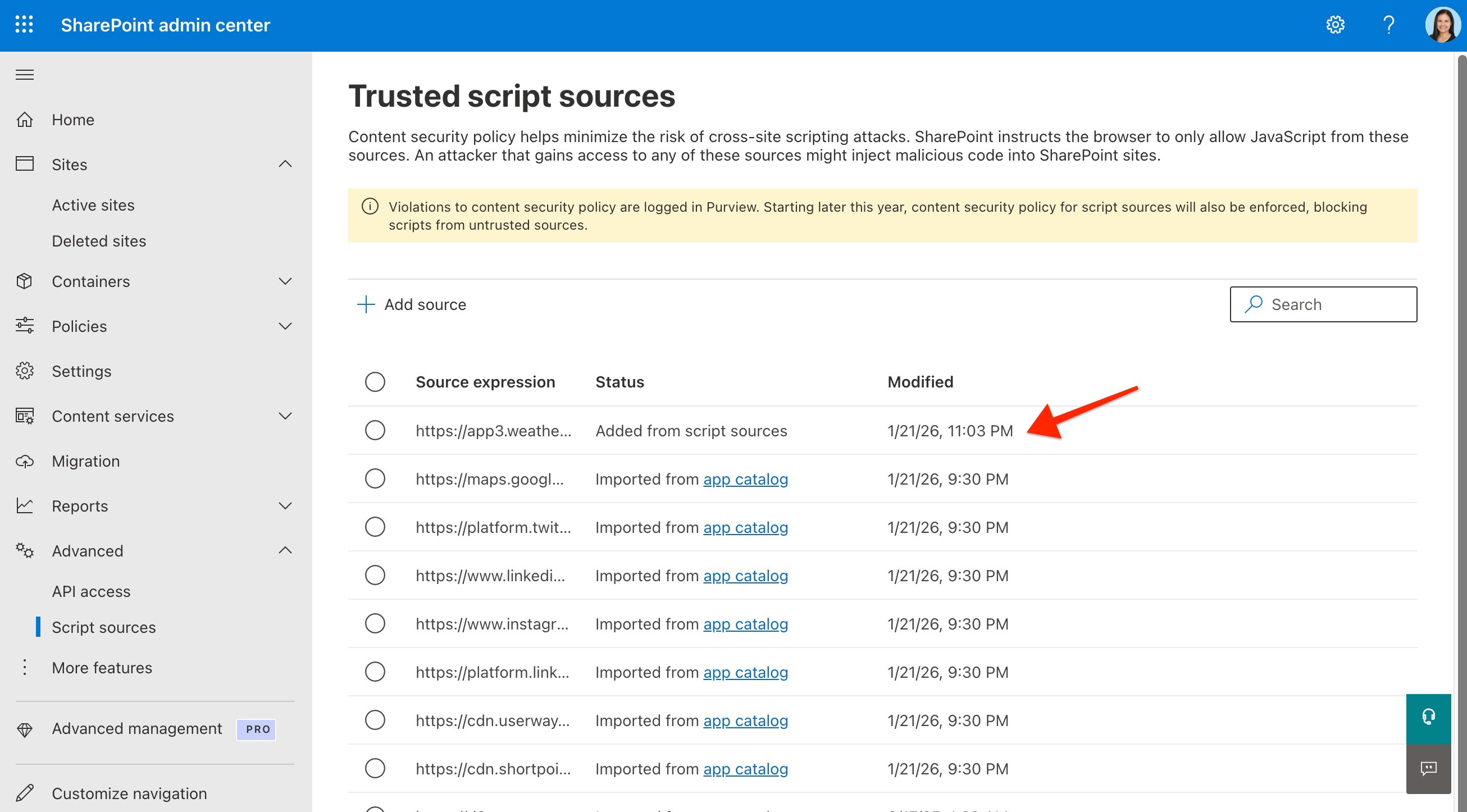
Task: Open the app launcher waffle icon
Action: (24, 25)
